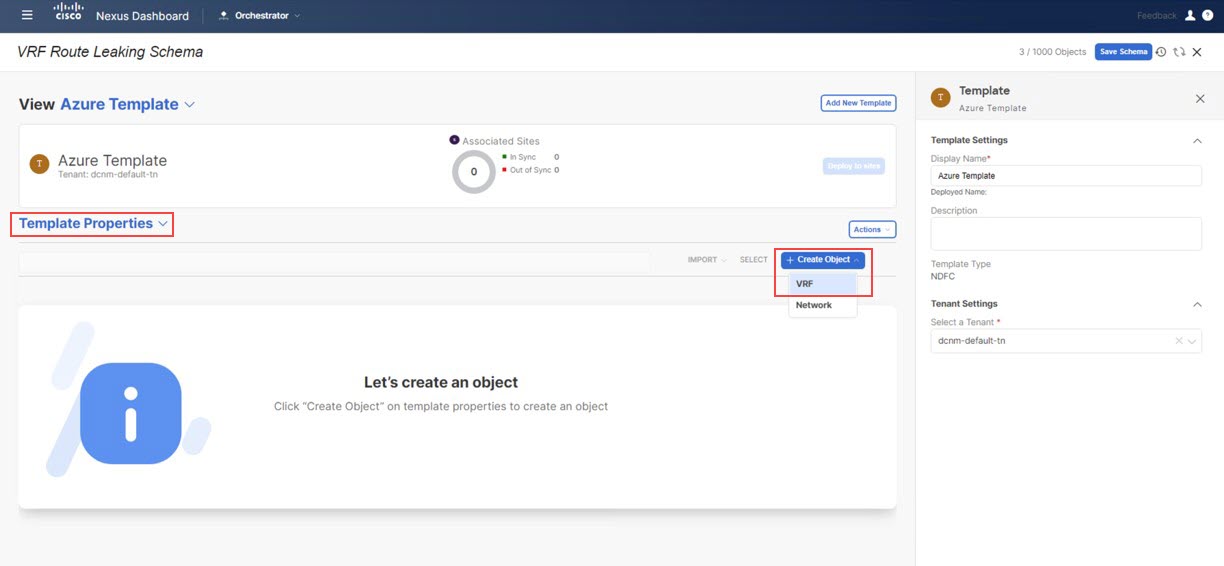
Task: Open the IMPORT dropdown
Action: (706, 260)
